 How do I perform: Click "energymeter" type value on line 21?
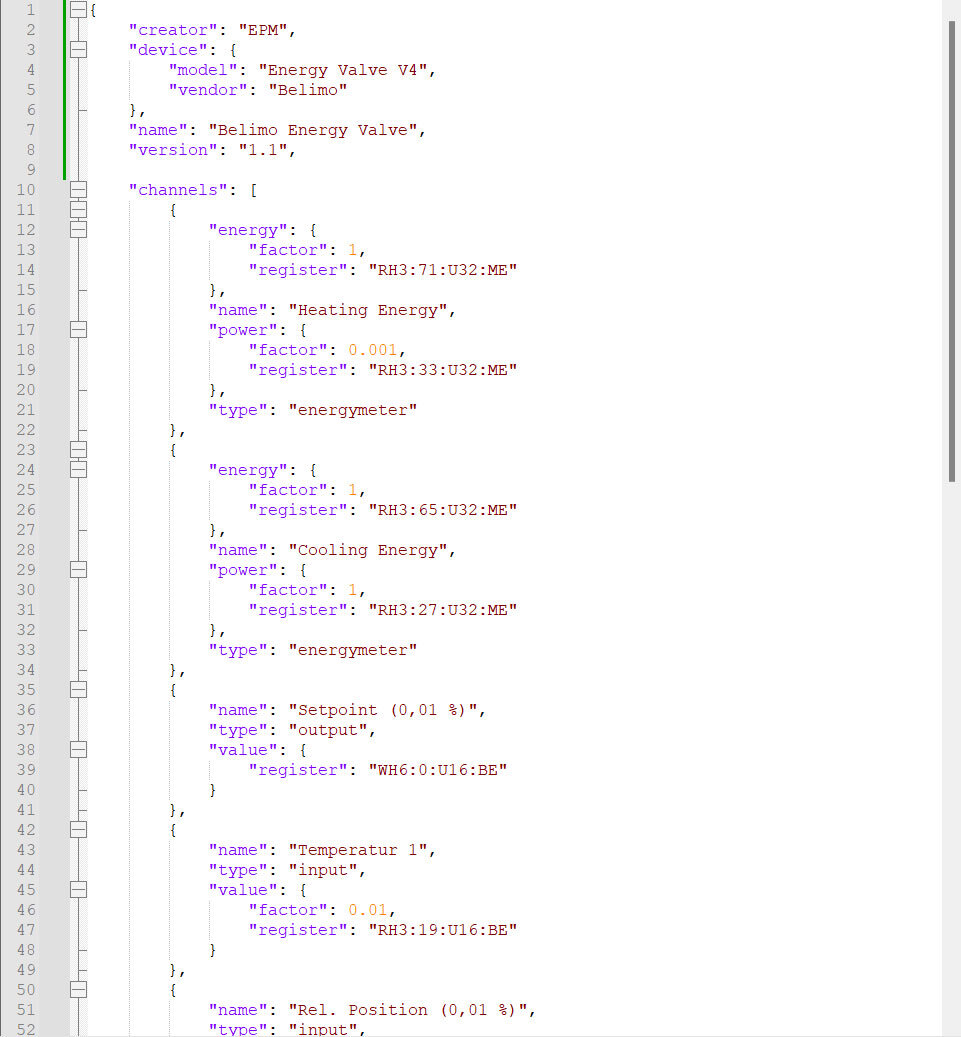pos(353,410)
